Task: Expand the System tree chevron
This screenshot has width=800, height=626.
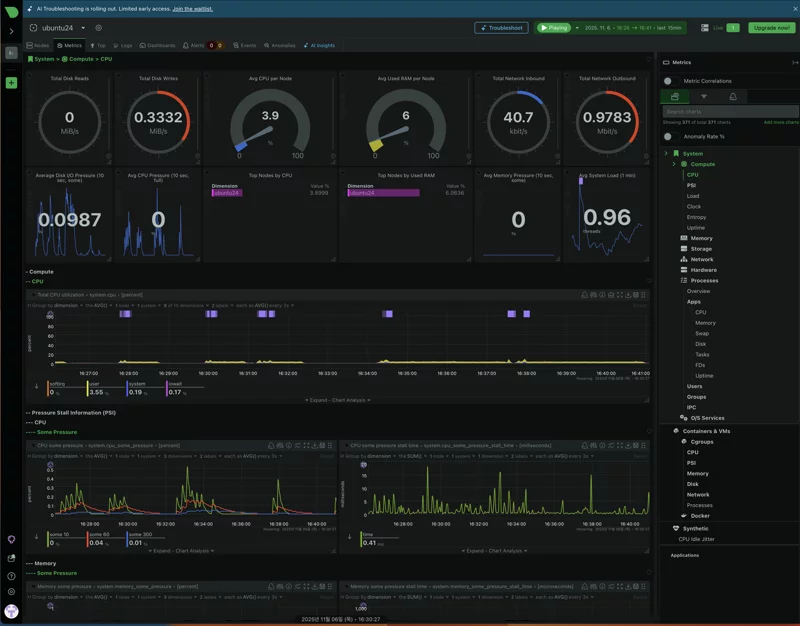Action: 666,154
